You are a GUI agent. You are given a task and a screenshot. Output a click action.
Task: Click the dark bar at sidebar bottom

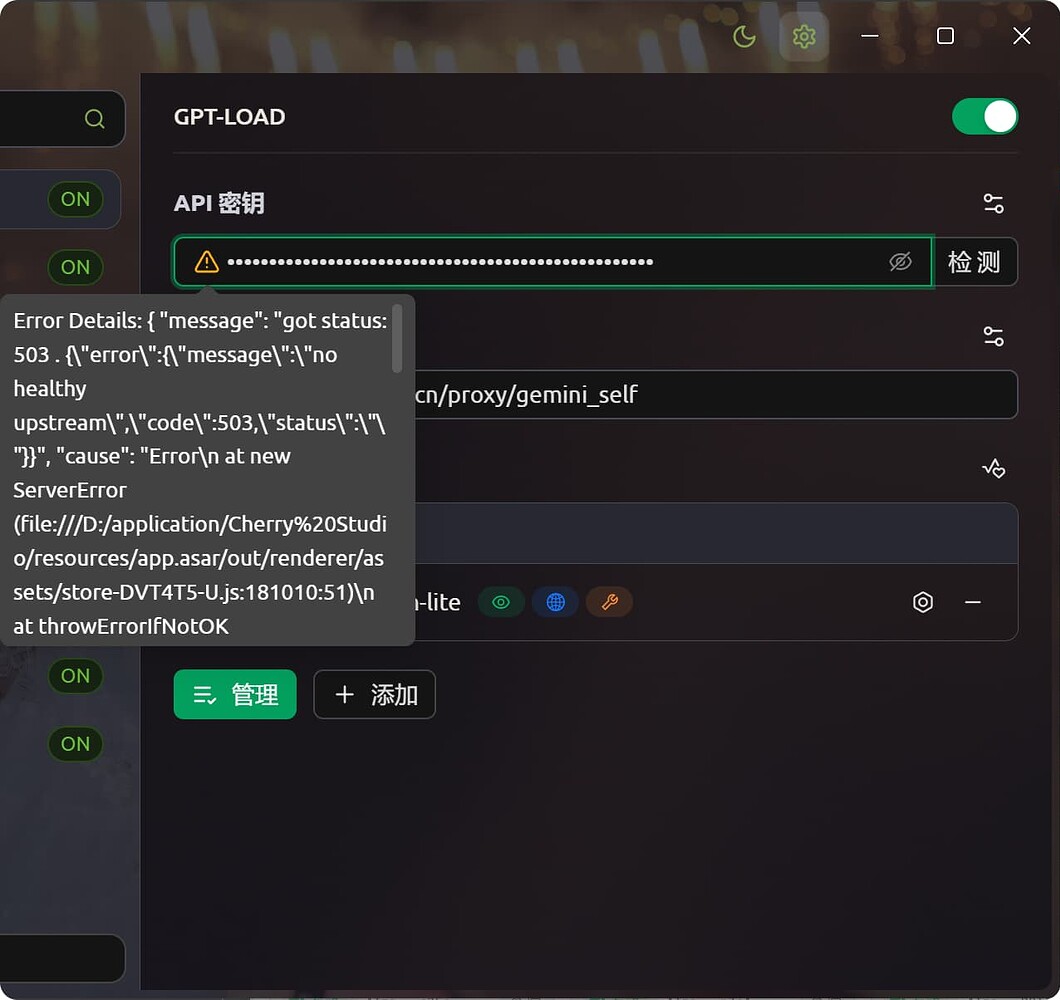tap(62, 958)
